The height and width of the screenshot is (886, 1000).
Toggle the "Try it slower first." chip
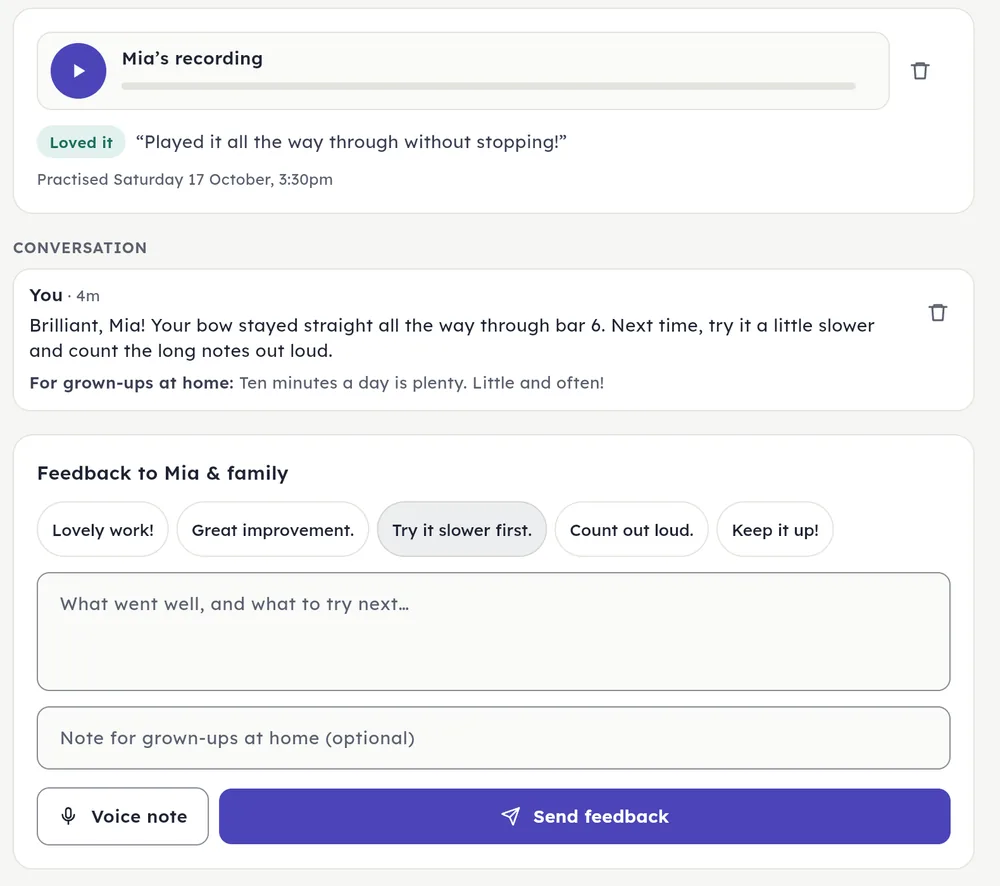[462, 529]
